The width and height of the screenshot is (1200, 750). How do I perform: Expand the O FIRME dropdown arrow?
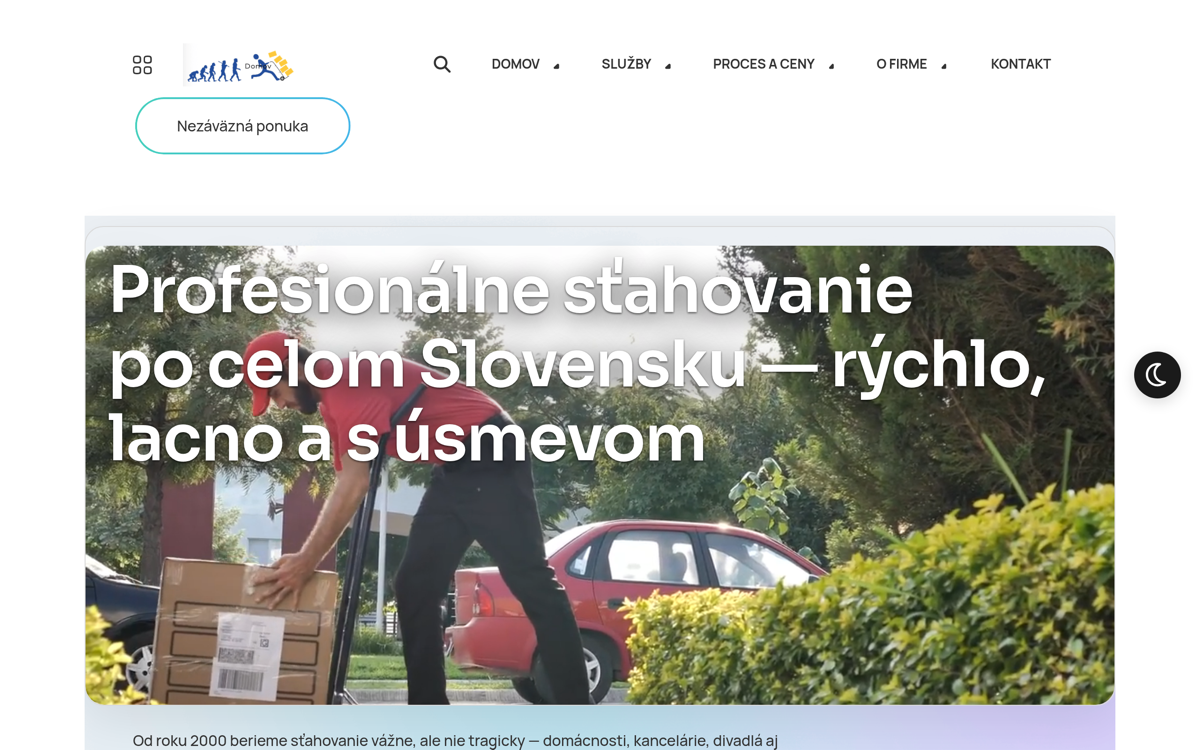943,68
